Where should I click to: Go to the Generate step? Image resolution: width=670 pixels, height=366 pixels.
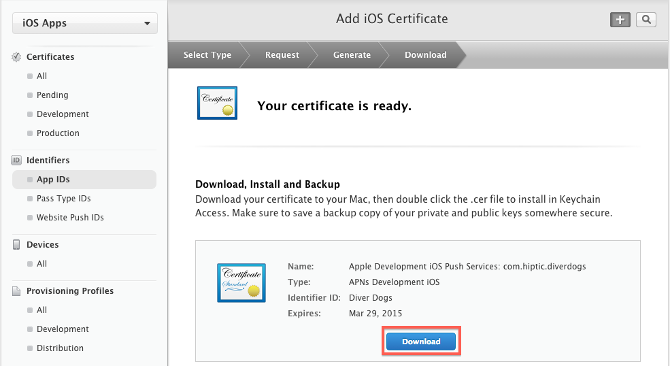click(x=352, y=55)
